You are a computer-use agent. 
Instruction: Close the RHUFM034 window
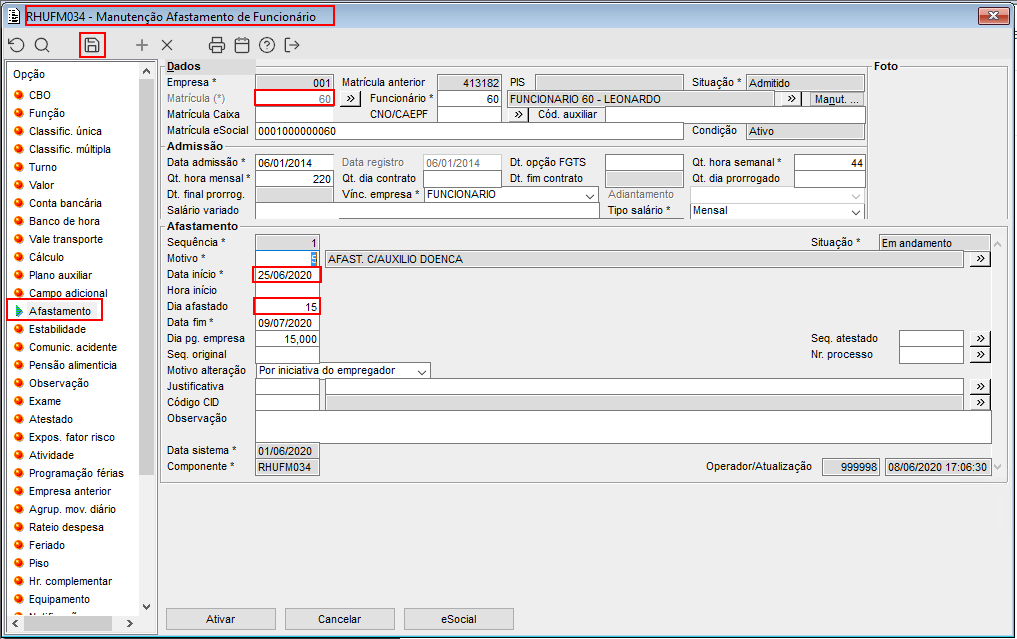(x=993, y=16)
